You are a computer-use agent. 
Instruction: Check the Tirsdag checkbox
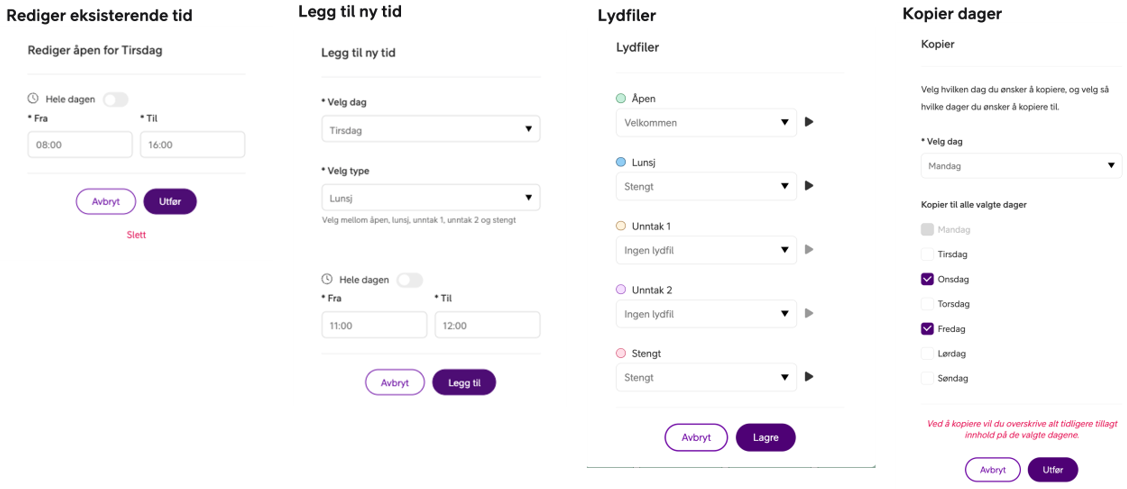[927, 255]
